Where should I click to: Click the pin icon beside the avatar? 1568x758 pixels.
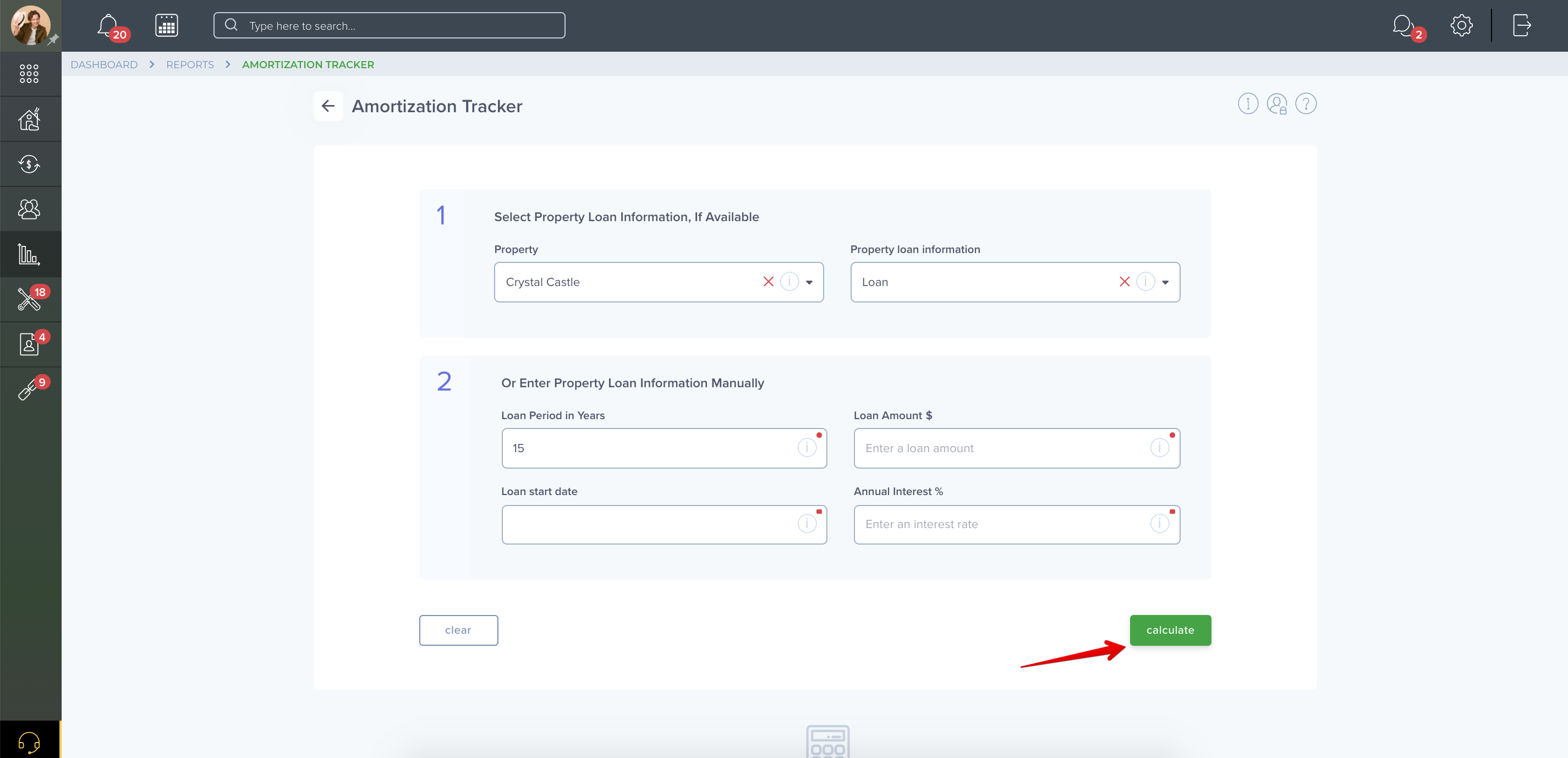53,40
